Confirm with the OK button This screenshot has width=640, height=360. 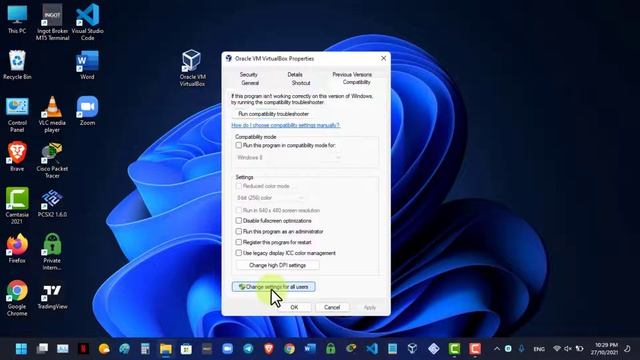coord(294,307)
